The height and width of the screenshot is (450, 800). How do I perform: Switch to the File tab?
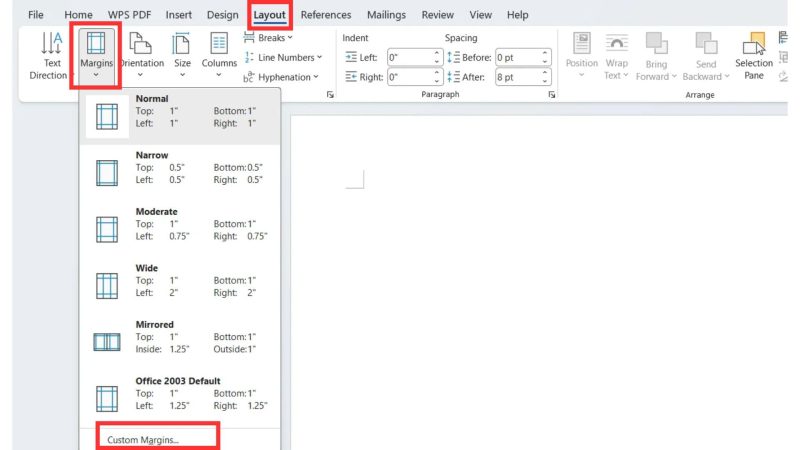[x=36, y=15]
